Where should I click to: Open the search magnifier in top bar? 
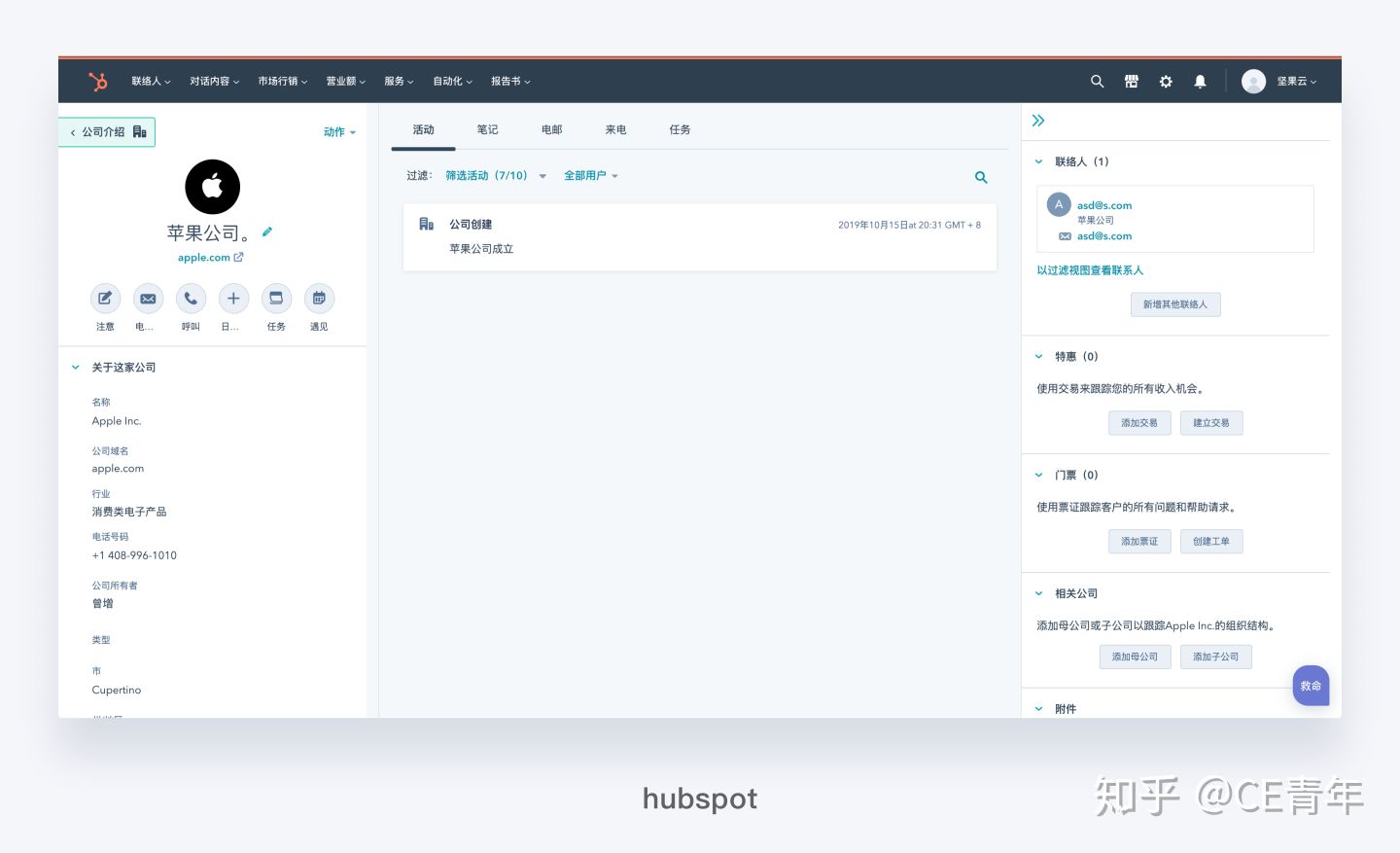[x=1097, y=82]
